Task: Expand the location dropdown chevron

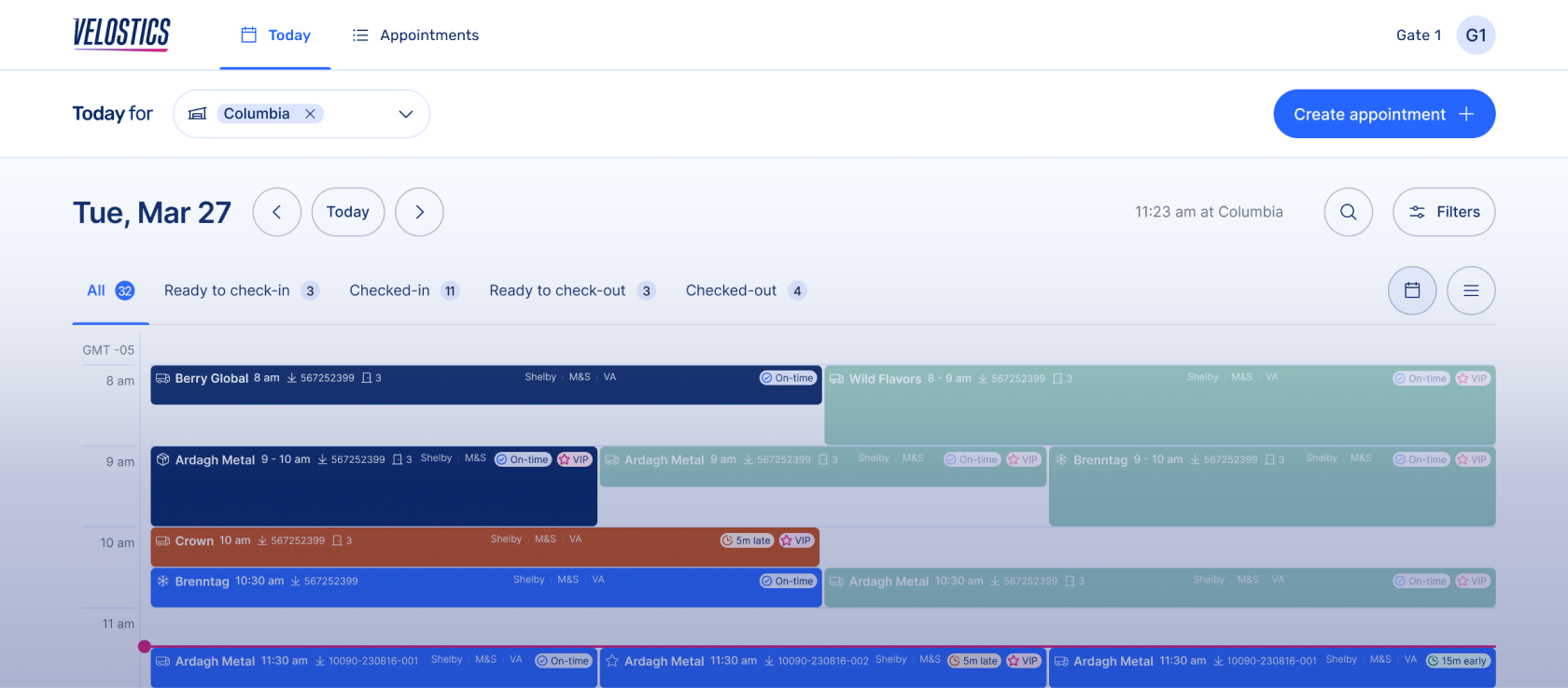Action: pyautogui.click(x=406, y=114)
